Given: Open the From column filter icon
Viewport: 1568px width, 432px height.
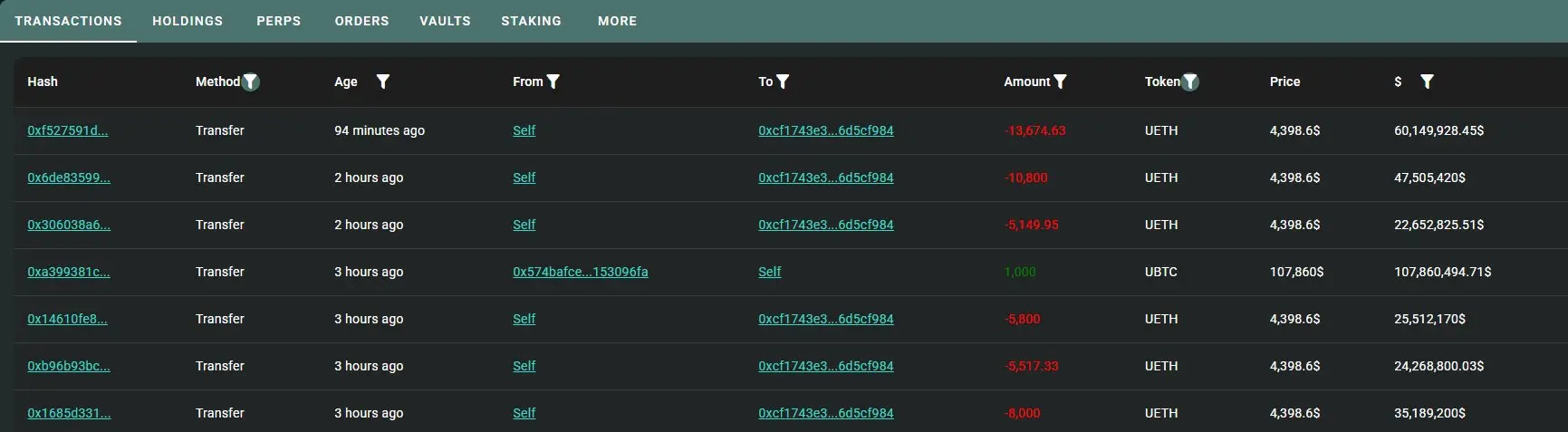Looking at the screenshot, I should click(553, 82).
